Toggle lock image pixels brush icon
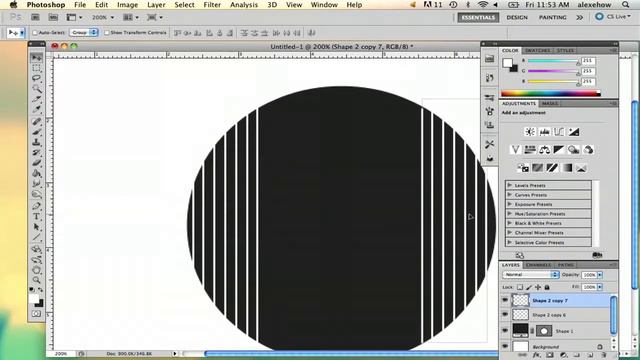Screen dimensions: 640x360 tap(529, 287)
